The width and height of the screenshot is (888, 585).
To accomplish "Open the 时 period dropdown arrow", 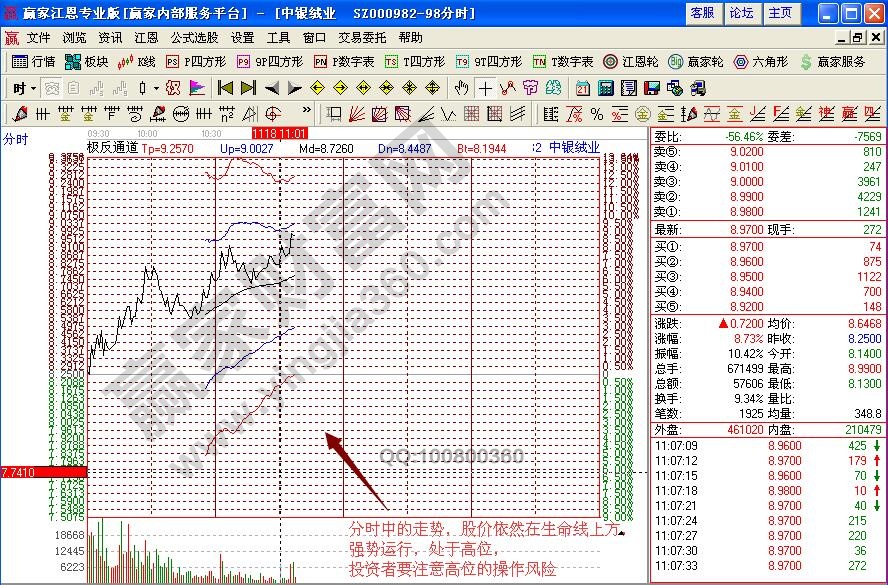I will point(33,88).
